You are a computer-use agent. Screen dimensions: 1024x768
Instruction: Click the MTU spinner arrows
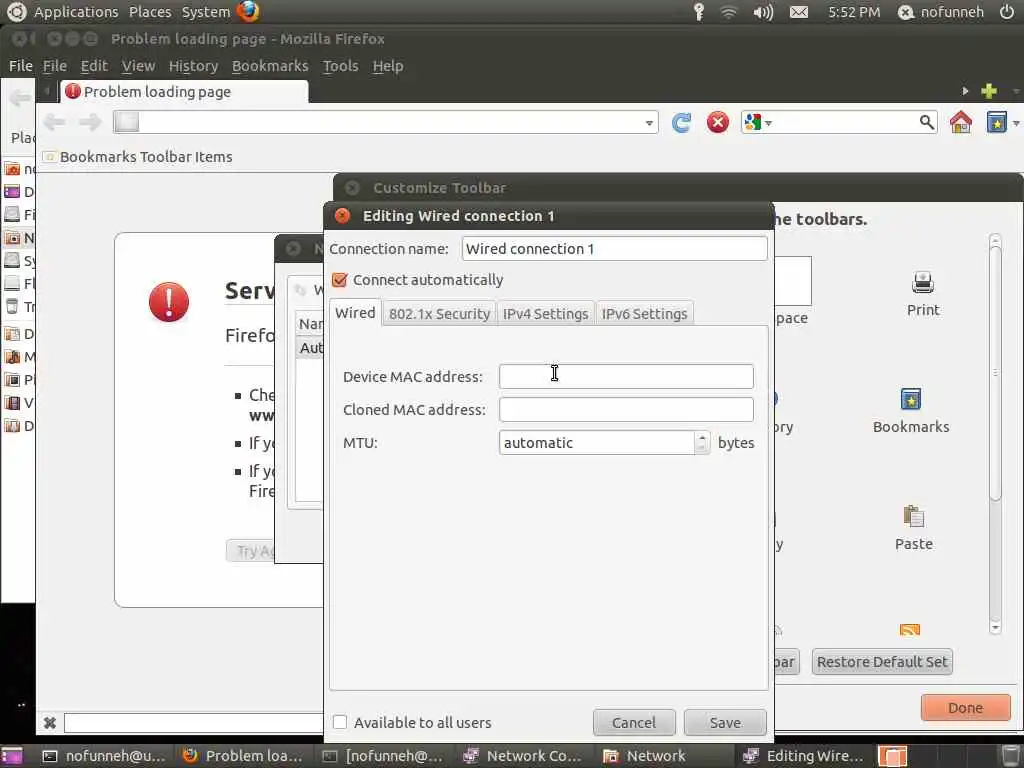click(x=702, y=442)
